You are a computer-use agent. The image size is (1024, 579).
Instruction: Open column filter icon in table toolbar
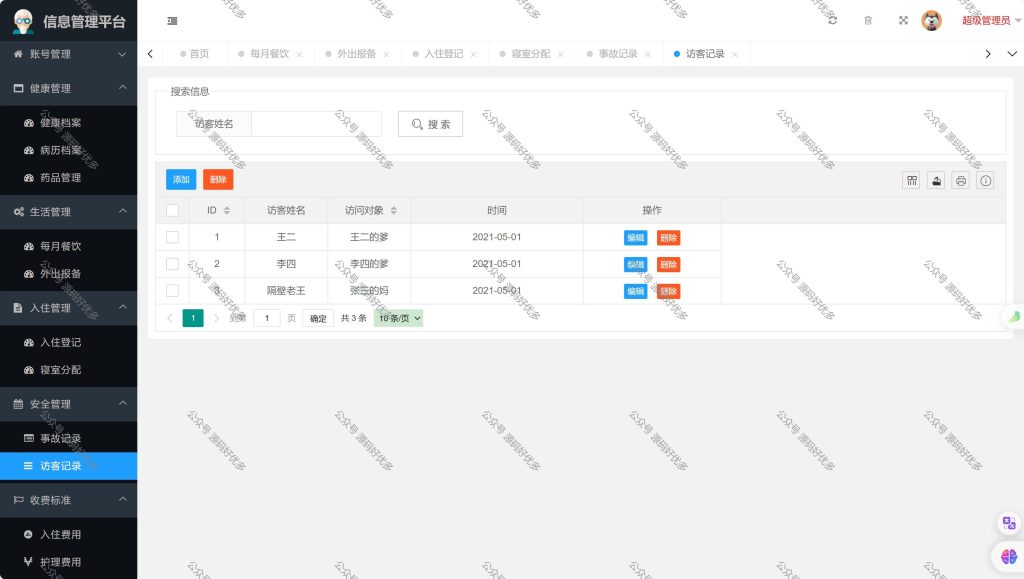point(912,181)
